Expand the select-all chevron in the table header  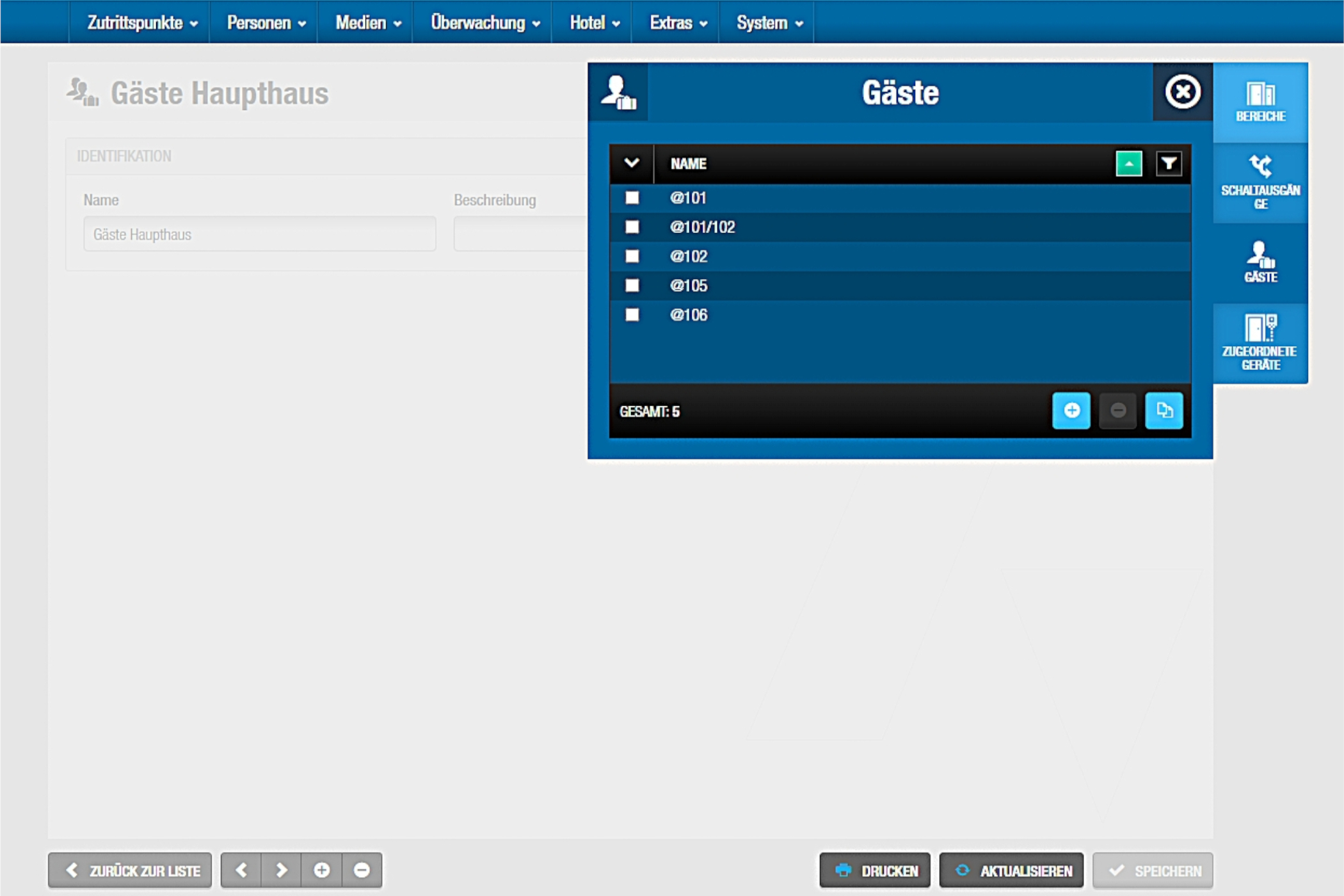pos(631,163)
